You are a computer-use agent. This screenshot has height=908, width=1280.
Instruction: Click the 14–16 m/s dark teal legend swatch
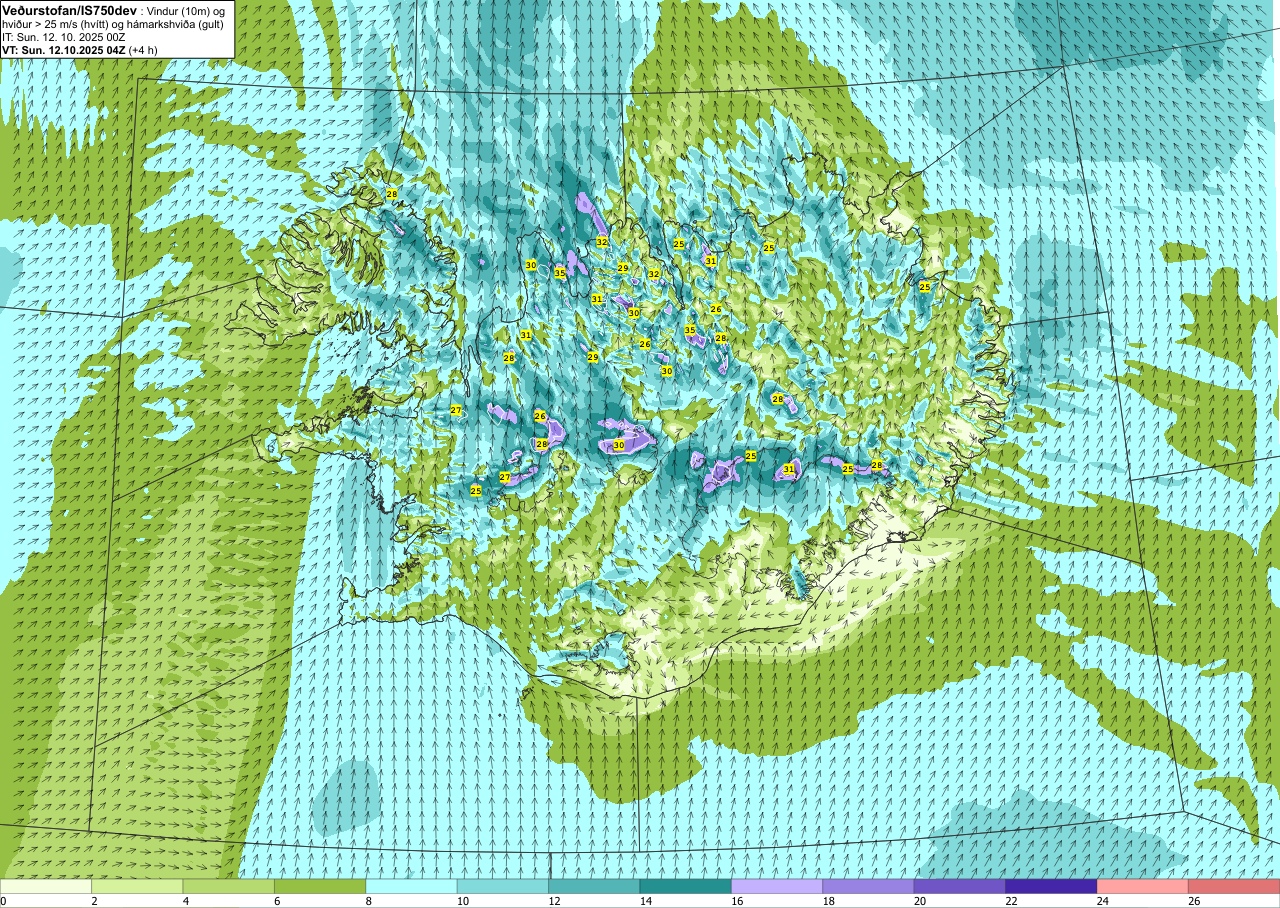point(686,886)
